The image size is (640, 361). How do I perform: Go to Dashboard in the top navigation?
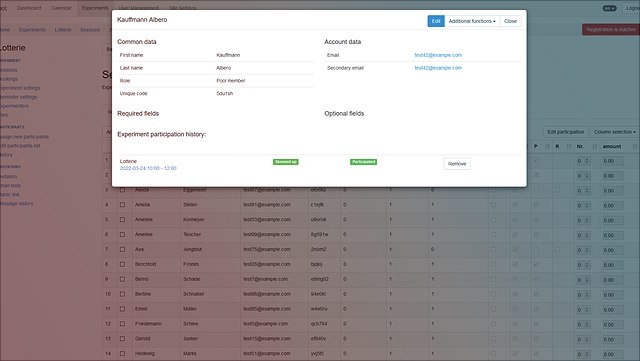pyautogui.click(x=29, y=8)
